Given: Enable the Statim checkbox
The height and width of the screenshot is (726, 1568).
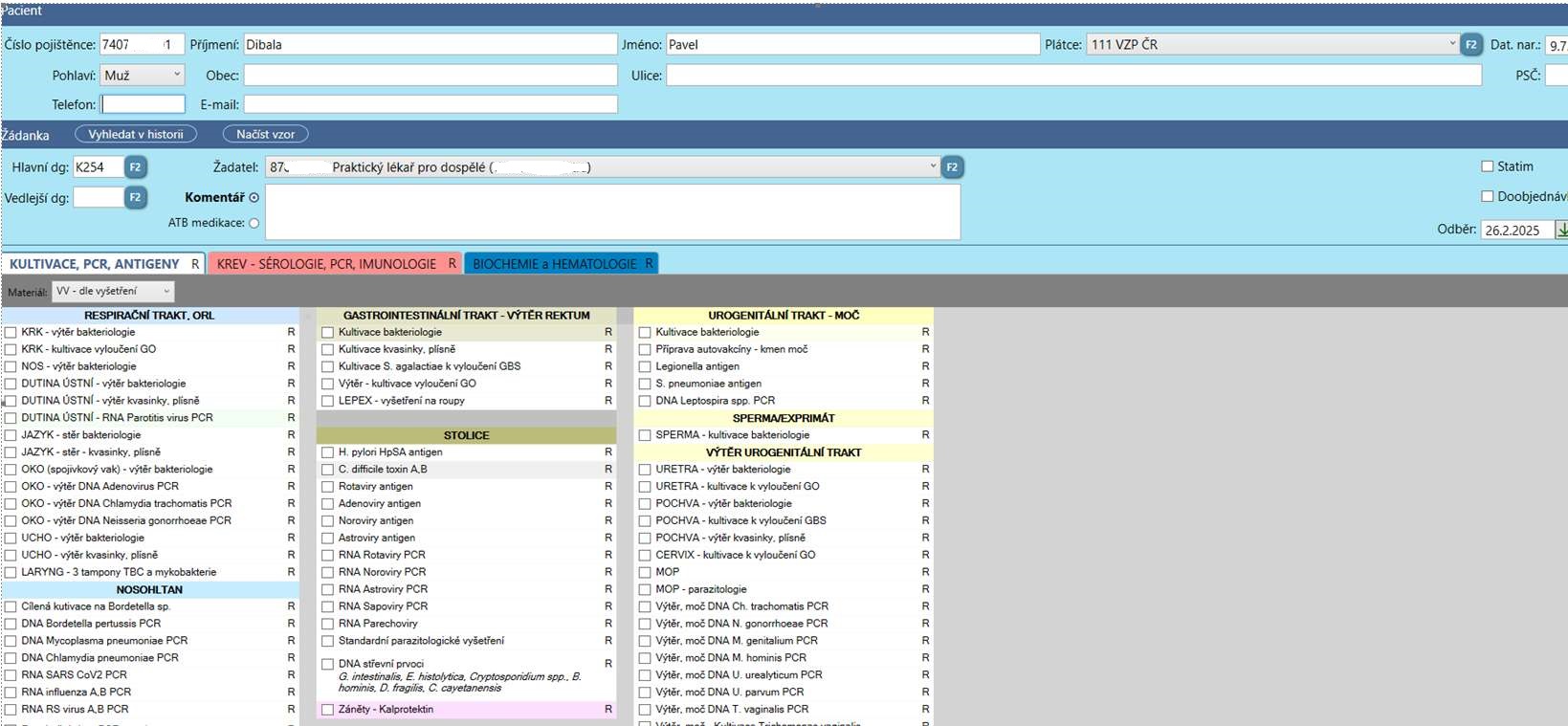Looking at the screenshot, I should (1487, 166).
